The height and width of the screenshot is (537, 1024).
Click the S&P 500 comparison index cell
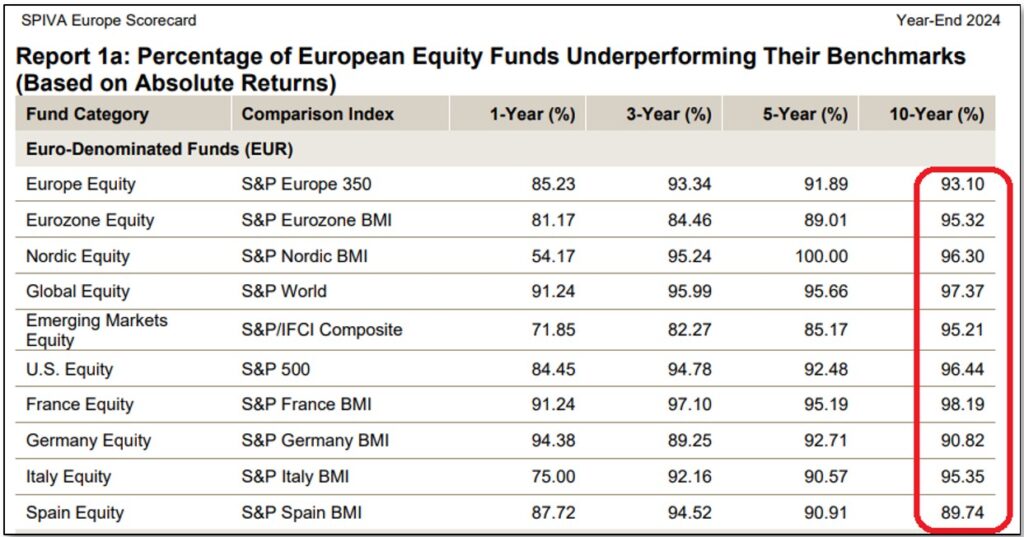click(276, 369)
